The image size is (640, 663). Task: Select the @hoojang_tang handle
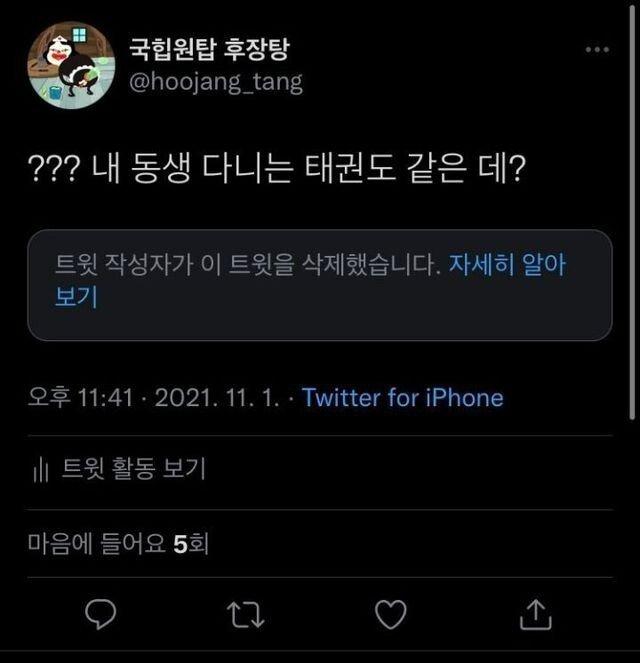[216, 82]
